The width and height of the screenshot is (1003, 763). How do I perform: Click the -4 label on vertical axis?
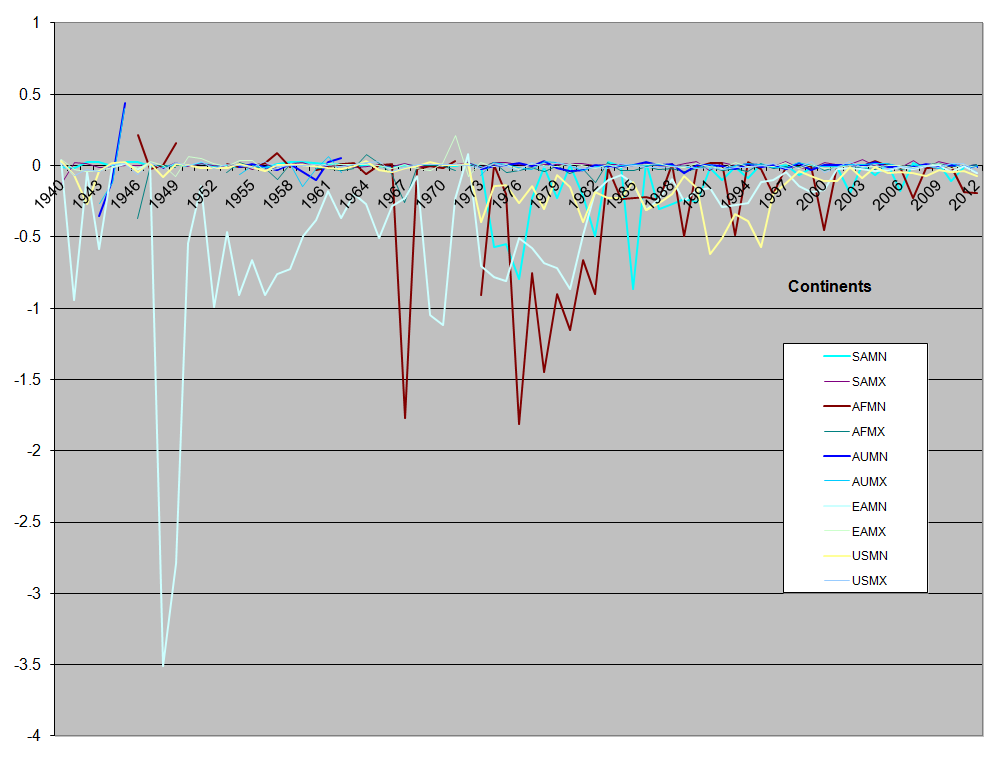click(33, 736)
